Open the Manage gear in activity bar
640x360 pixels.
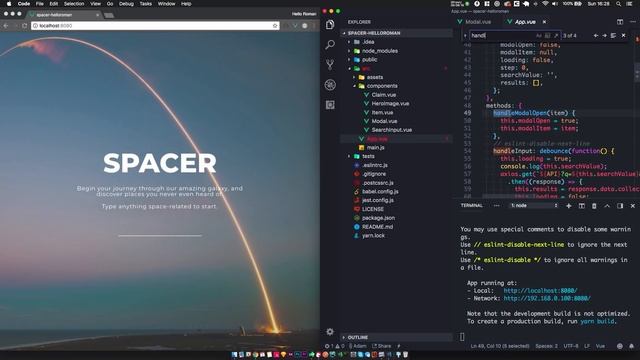[330, 331]
